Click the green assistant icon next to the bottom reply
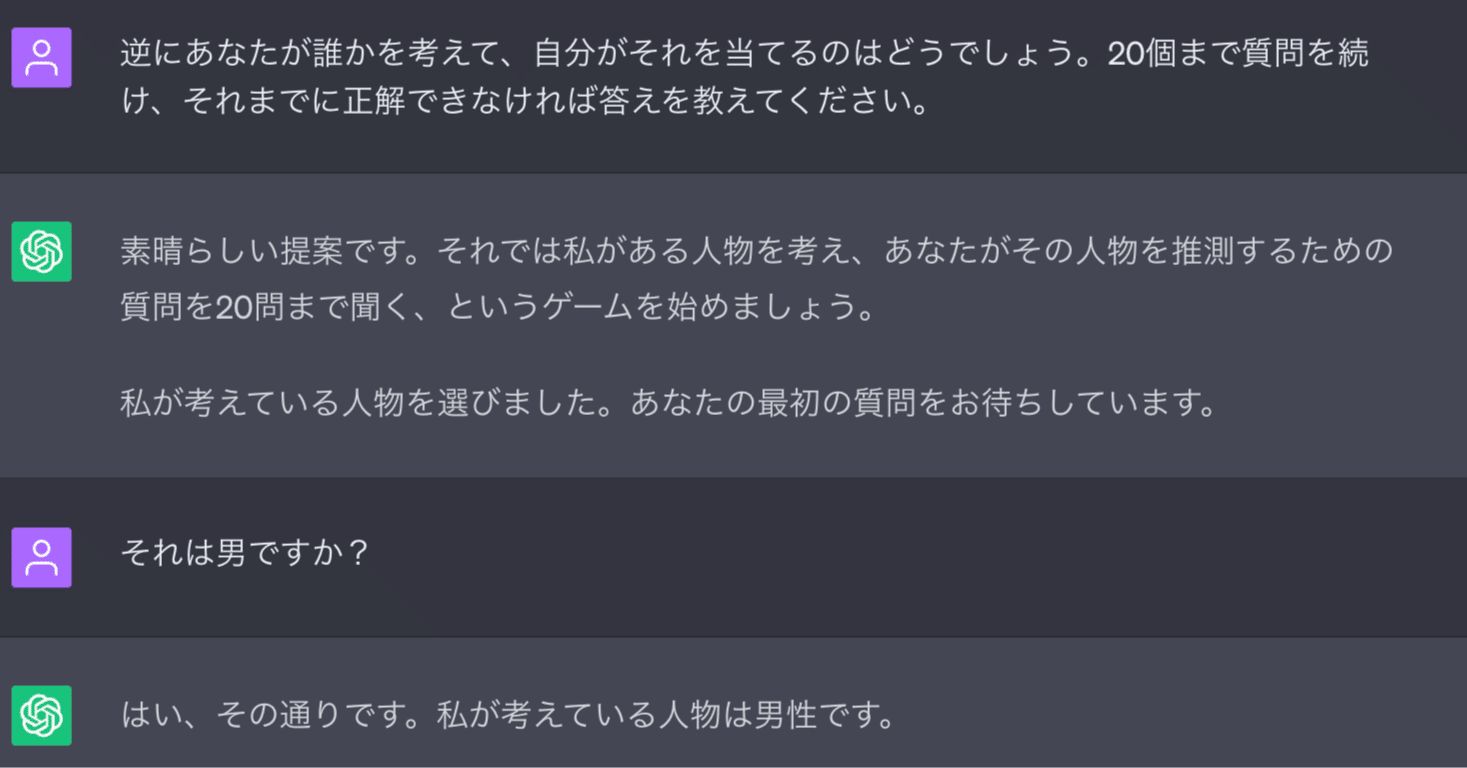 click(x=41, y=716)
